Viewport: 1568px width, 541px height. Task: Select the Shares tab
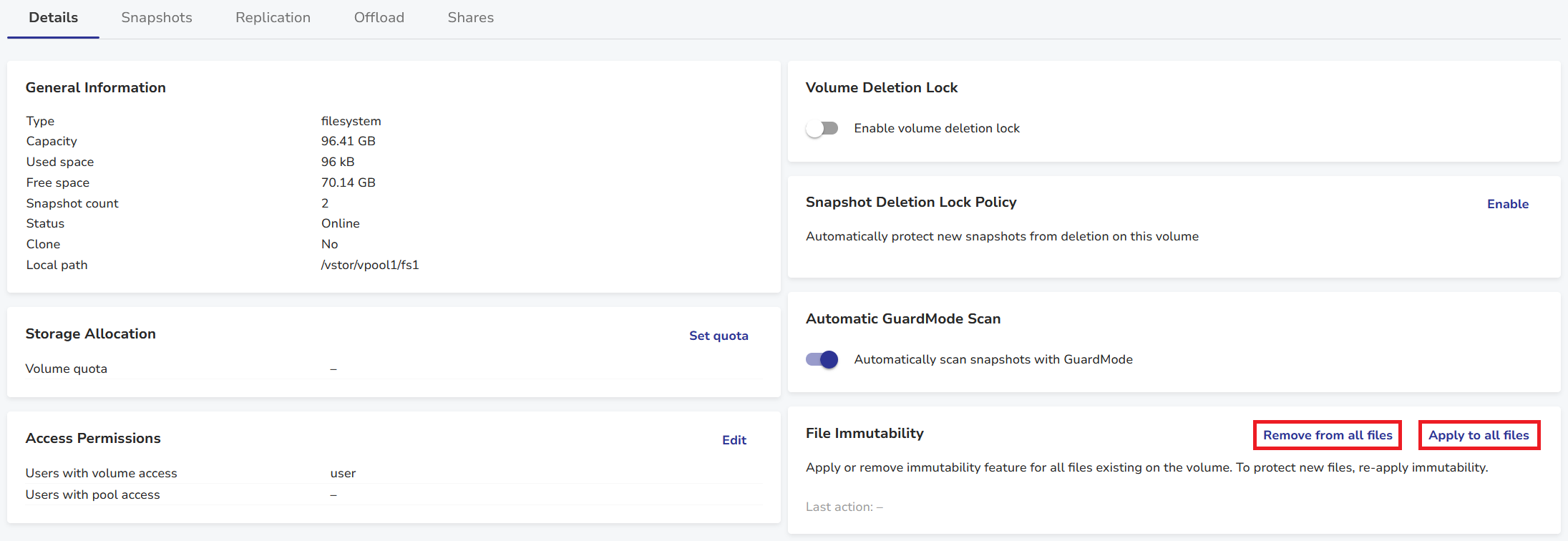click(x=470, y=18)
